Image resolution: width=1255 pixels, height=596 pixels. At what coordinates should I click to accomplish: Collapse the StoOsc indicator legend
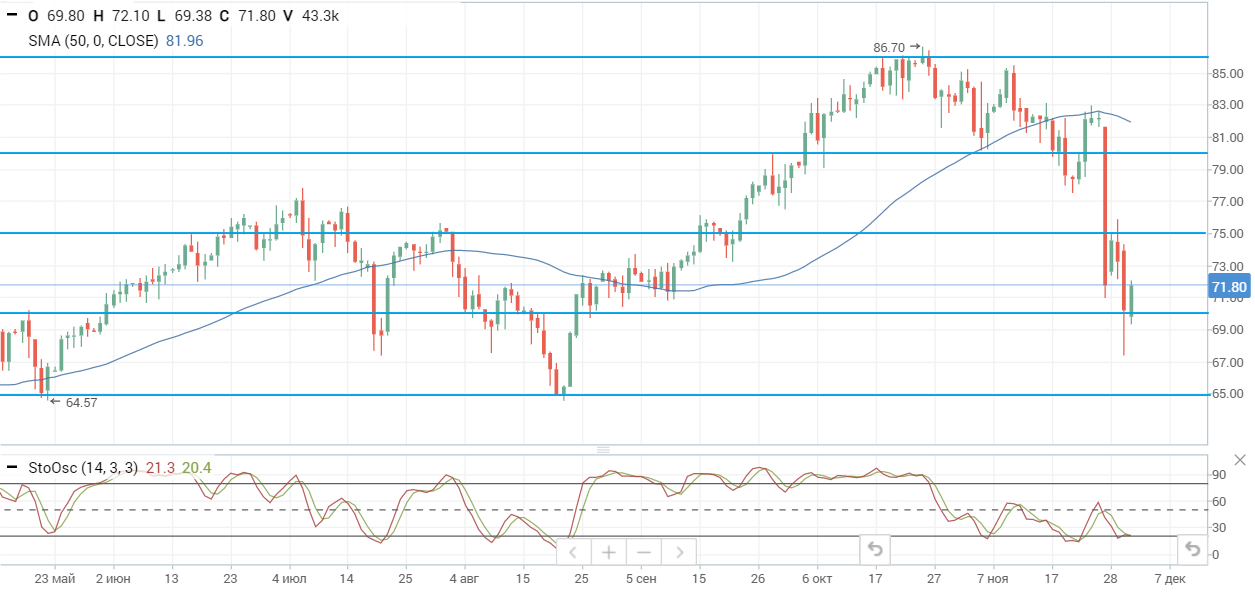pyautogui.click(x=11, y=467)
